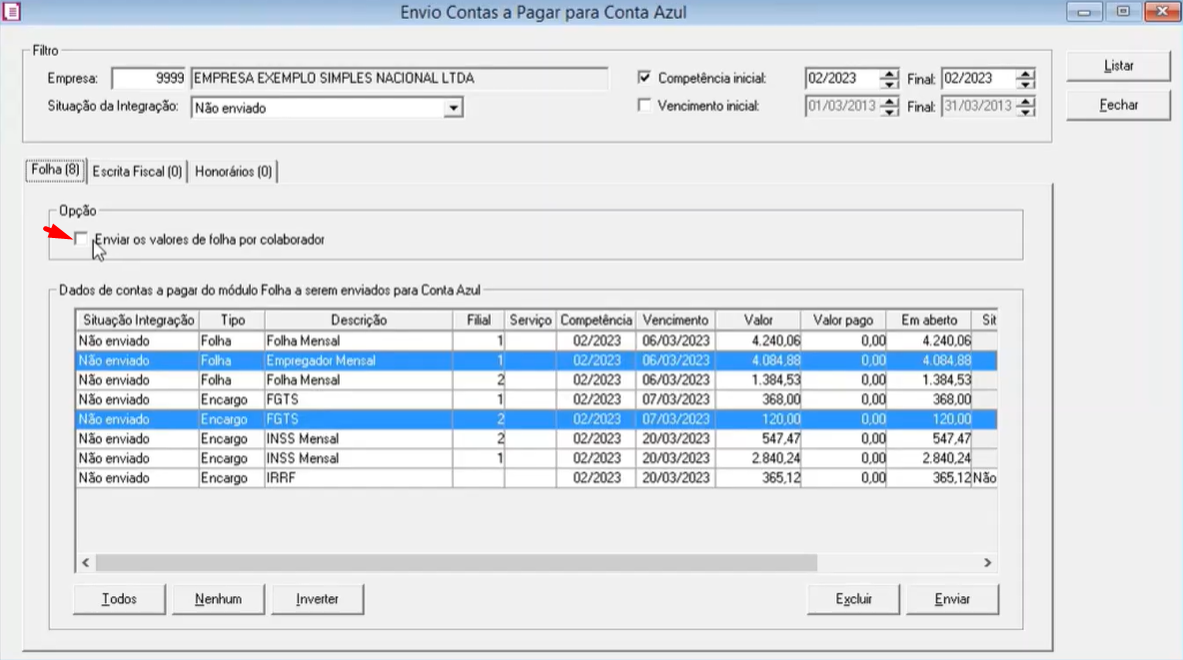Click the Competência column header
The image size is (1183, 660).
click(x=596, y=321)
